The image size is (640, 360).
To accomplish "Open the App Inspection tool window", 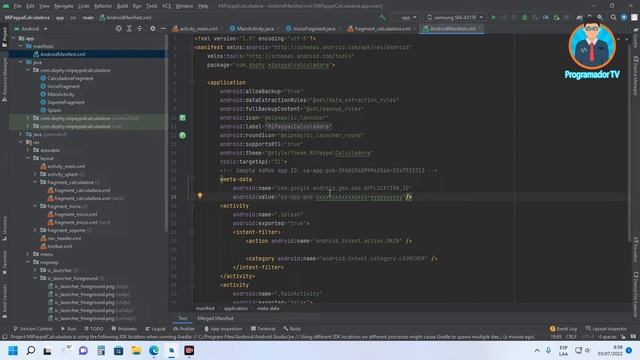I will [223, 329].
